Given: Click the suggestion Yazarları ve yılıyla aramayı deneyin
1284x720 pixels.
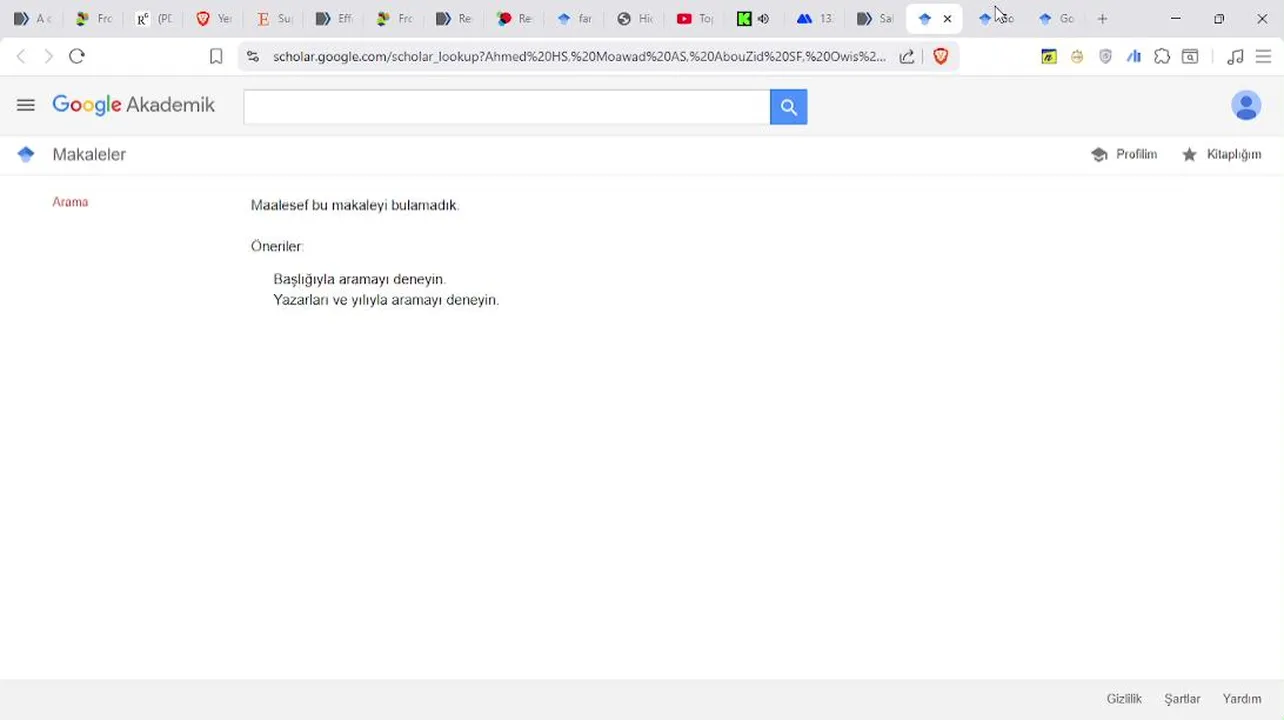Looking at the screenshot, I should pos(386,300).
